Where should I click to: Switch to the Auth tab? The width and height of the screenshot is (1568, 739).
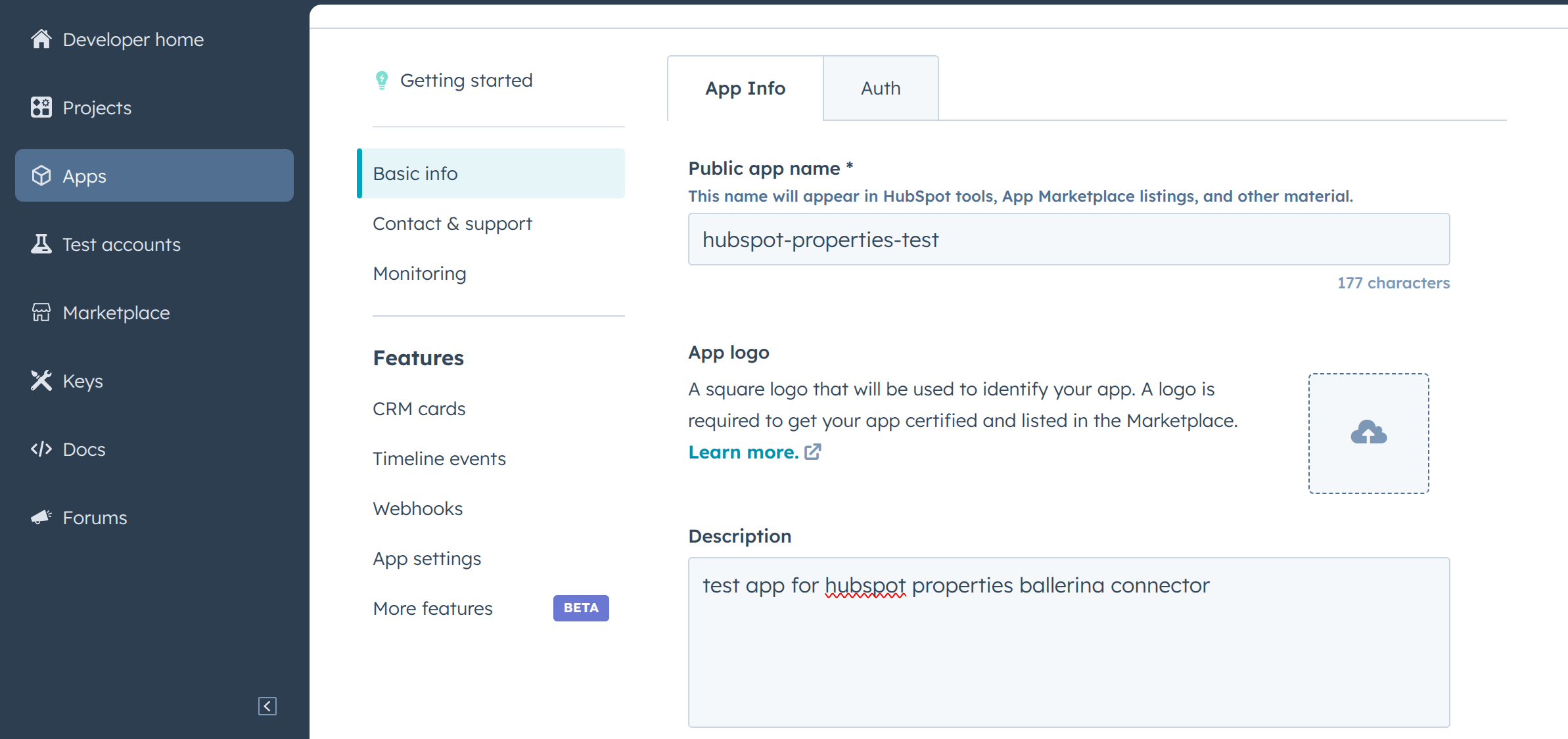tap(880, 88)
